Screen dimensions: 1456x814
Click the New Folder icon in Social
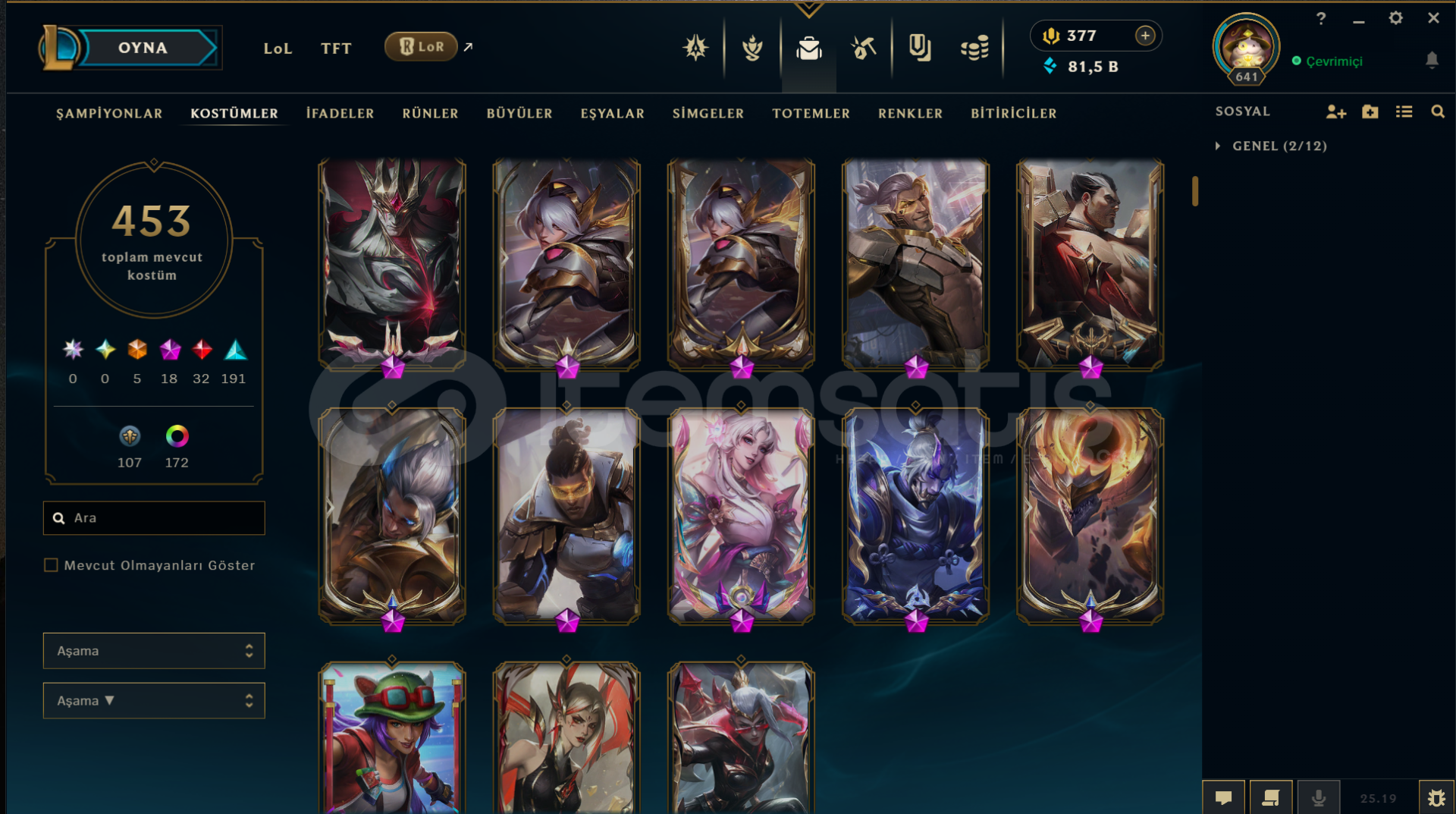pos(1370,112)
